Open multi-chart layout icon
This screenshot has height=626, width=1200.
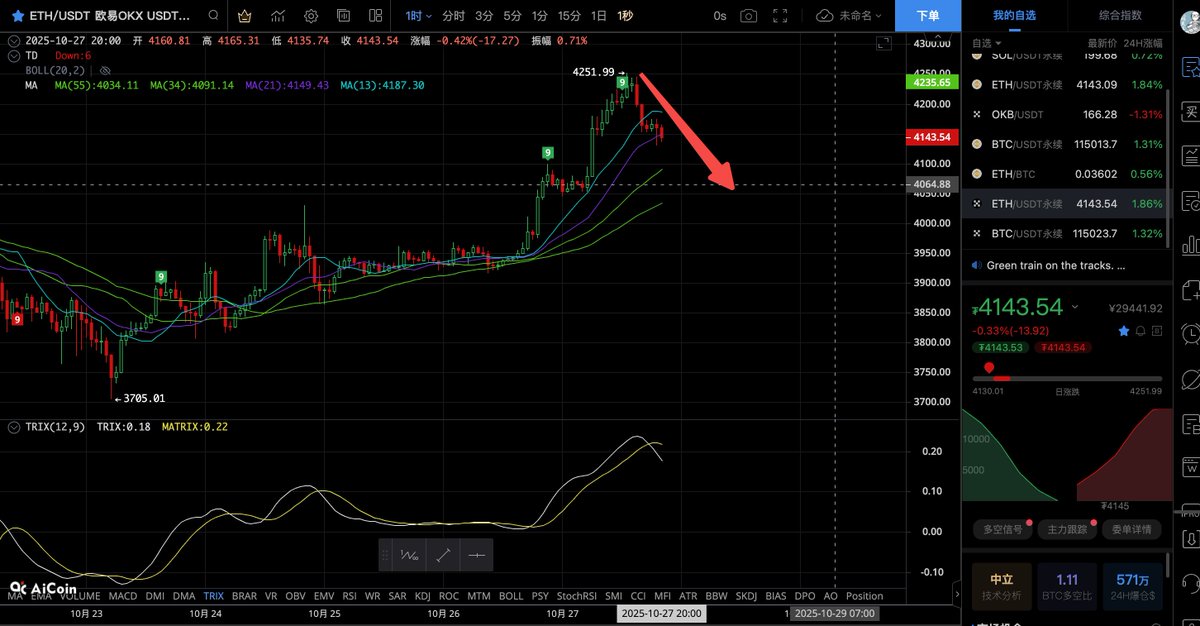pos(376,16)
